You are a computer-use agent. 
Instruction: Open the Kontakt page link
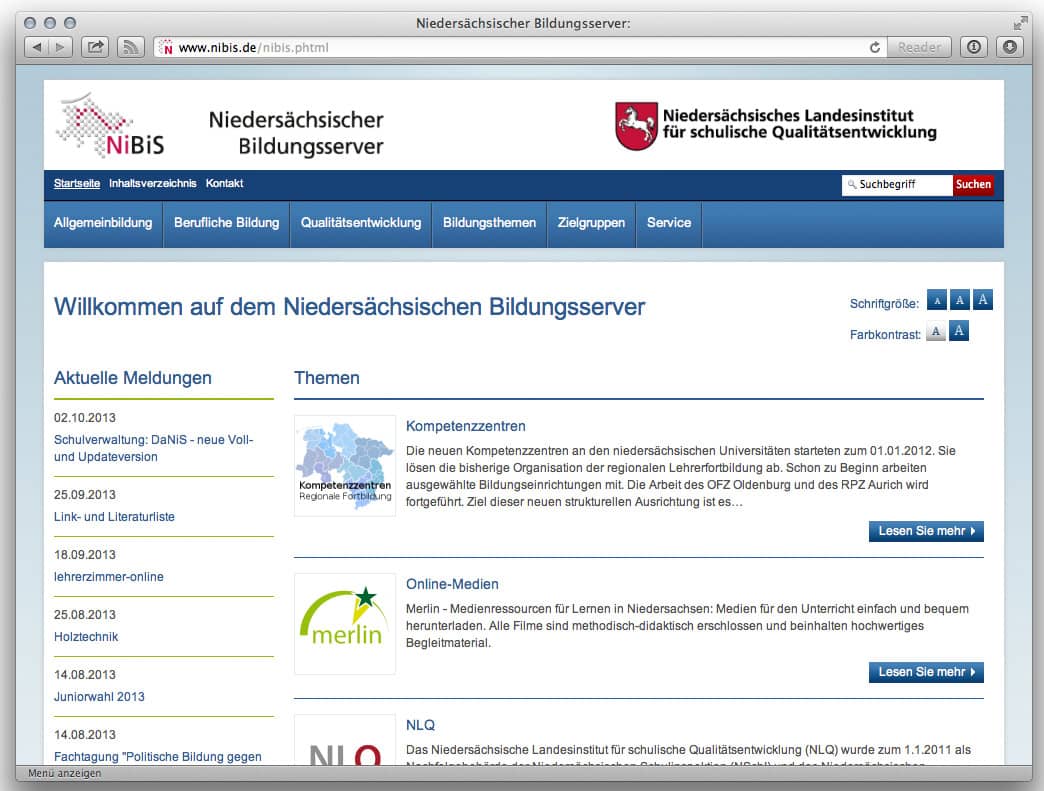point(224,184)
